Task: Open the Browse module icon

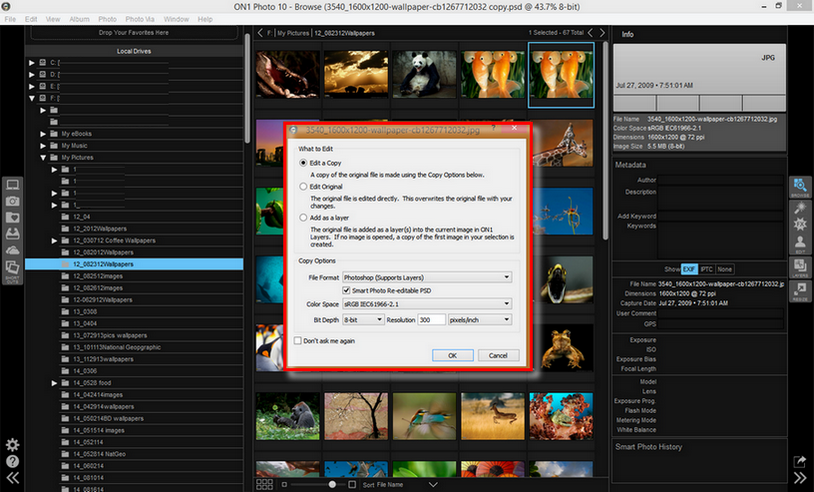Action: (x=800, y=188)
